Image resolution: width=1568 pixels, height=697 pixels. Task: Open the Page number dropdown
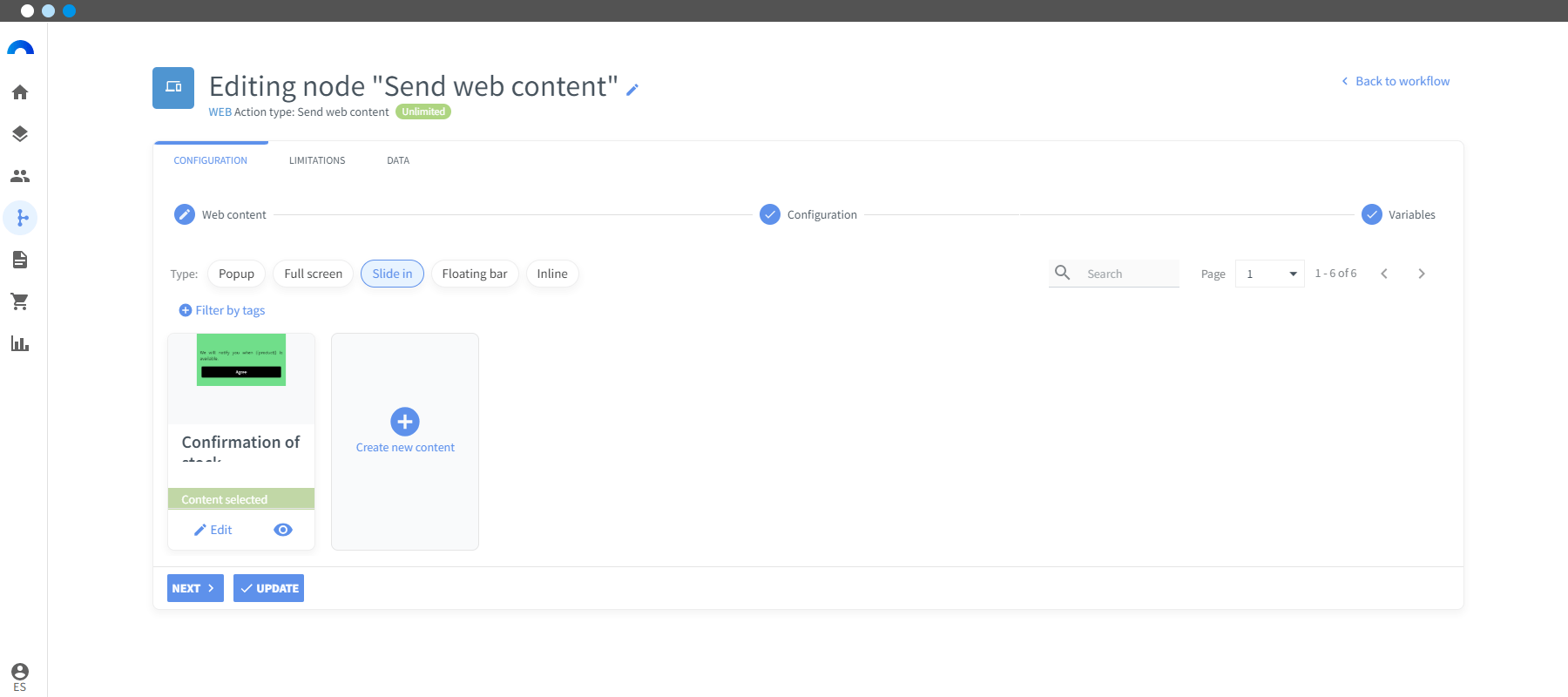tap(1270, 274)
